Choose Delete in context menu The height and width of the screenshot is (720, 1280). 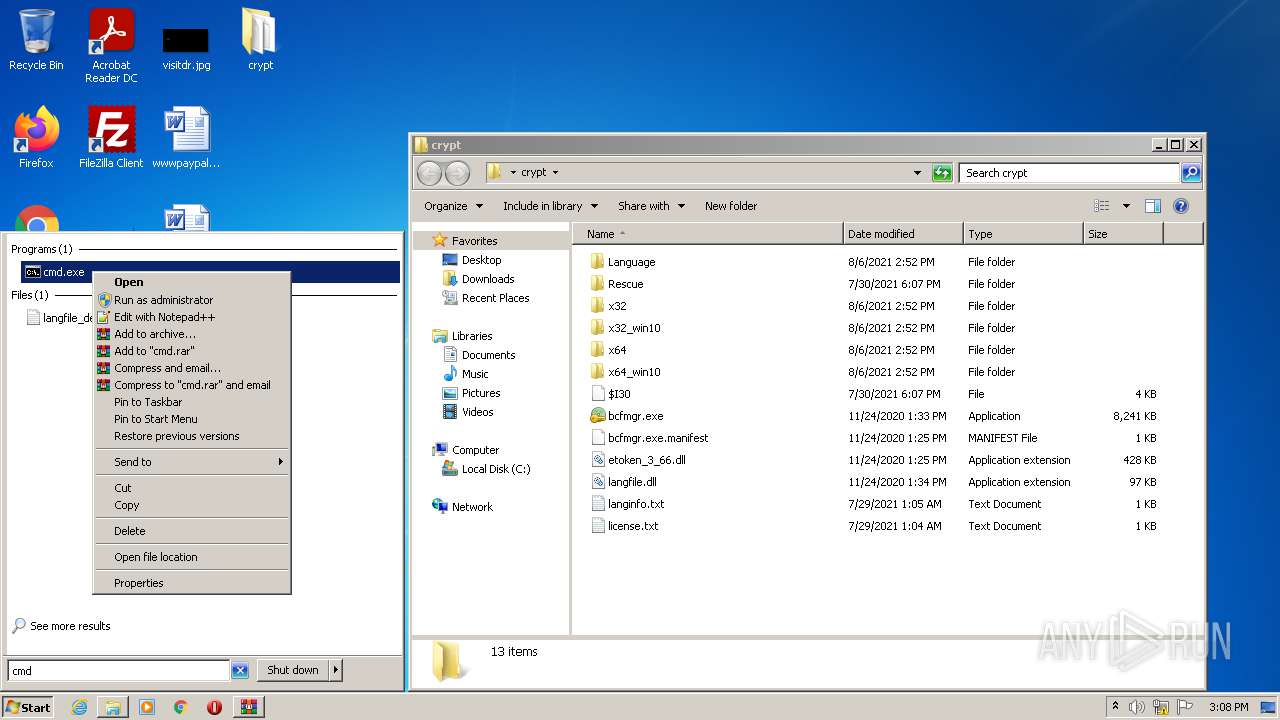coord(191,531)
